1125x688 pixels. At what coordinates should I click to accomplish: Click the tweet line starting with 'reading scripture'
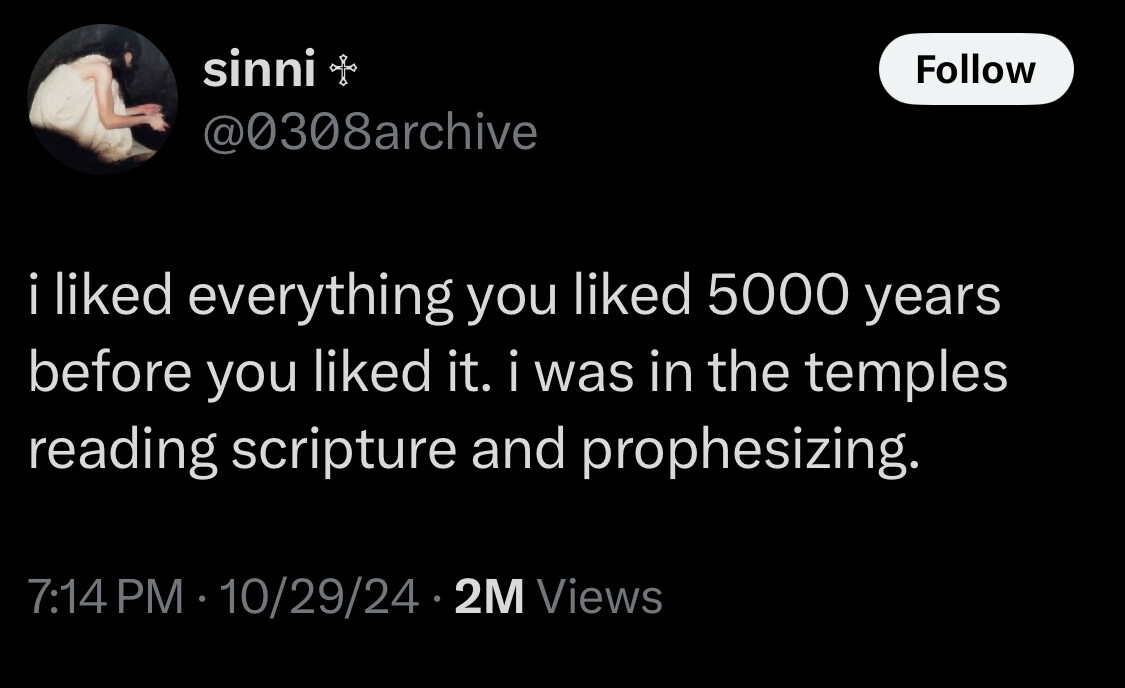coord(474,451)
